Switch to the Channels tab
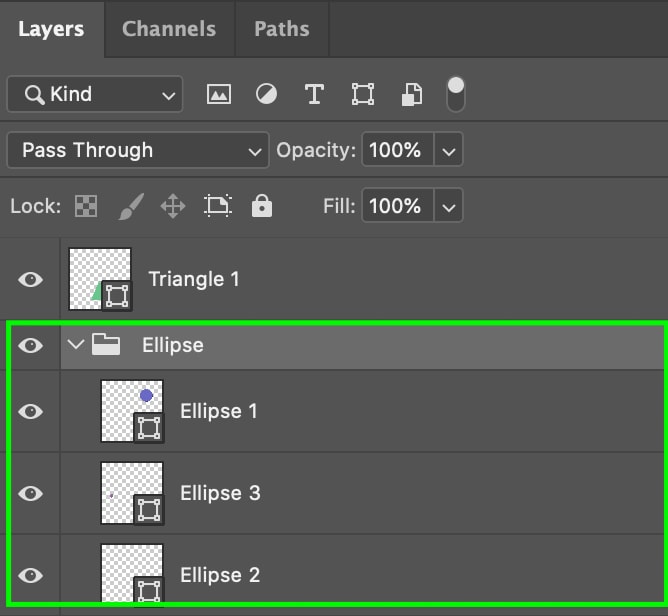This screenshot has width=668, height=616. click(x=169, y=29)
